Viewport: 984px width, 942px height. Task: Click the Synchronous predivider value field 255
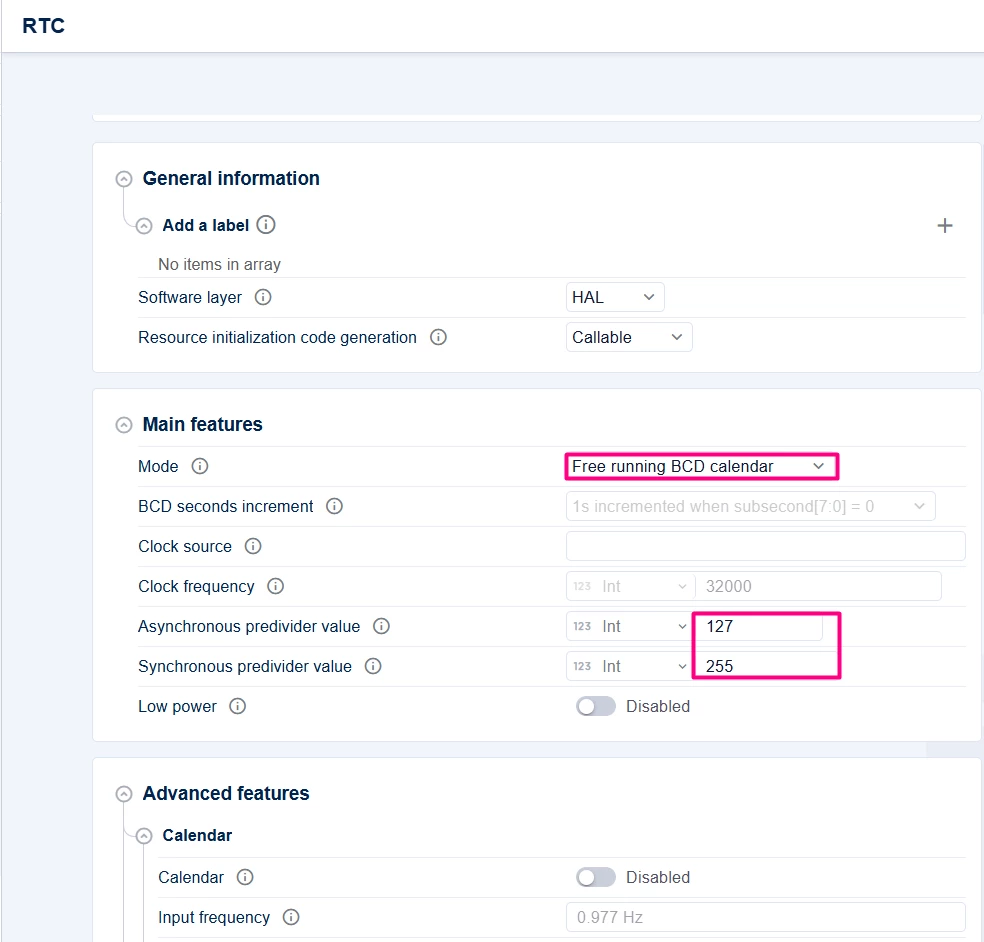coord(766,666)
